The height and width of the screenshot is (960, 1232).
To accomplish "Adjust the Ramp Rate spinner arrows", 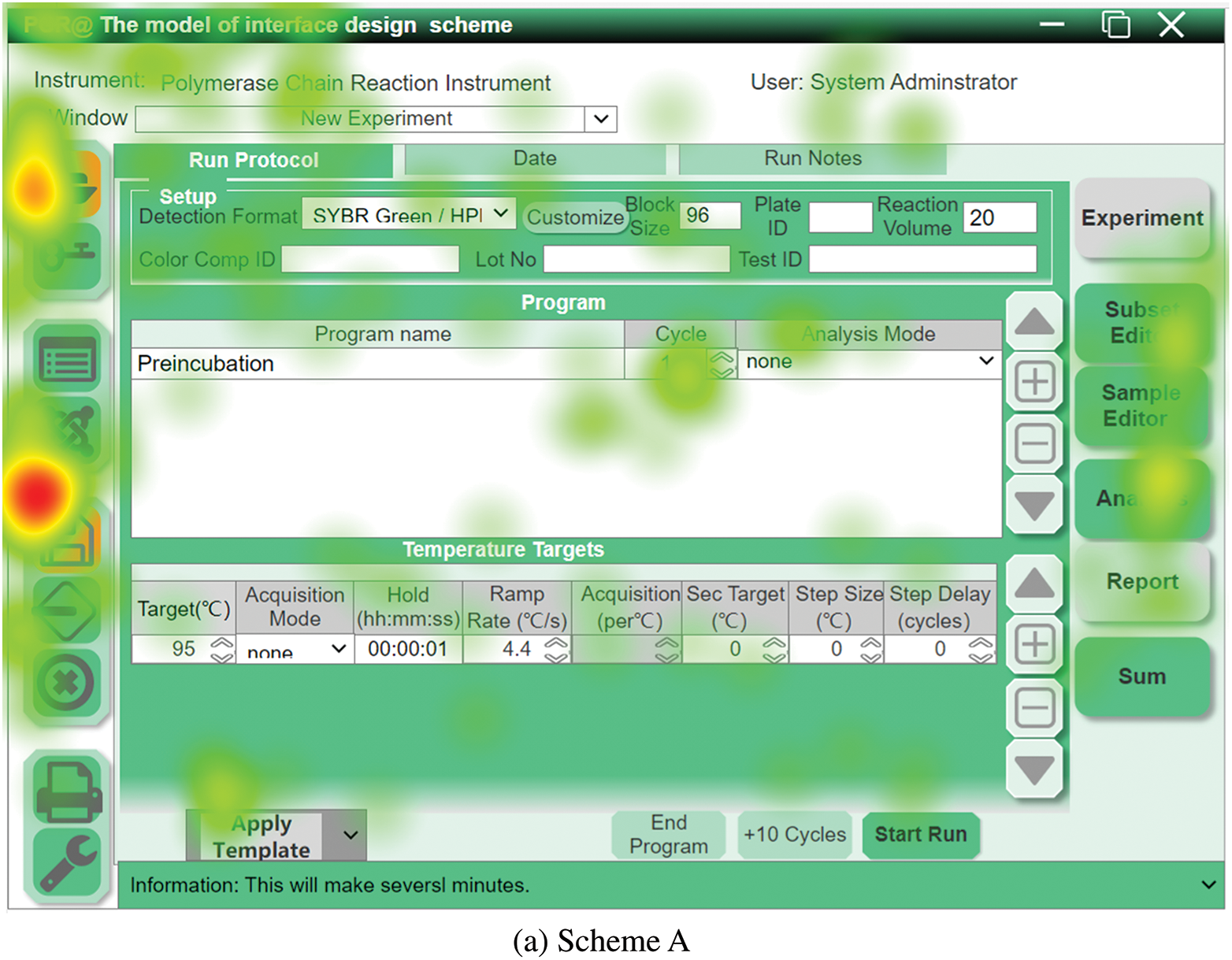I will (557, 649).
